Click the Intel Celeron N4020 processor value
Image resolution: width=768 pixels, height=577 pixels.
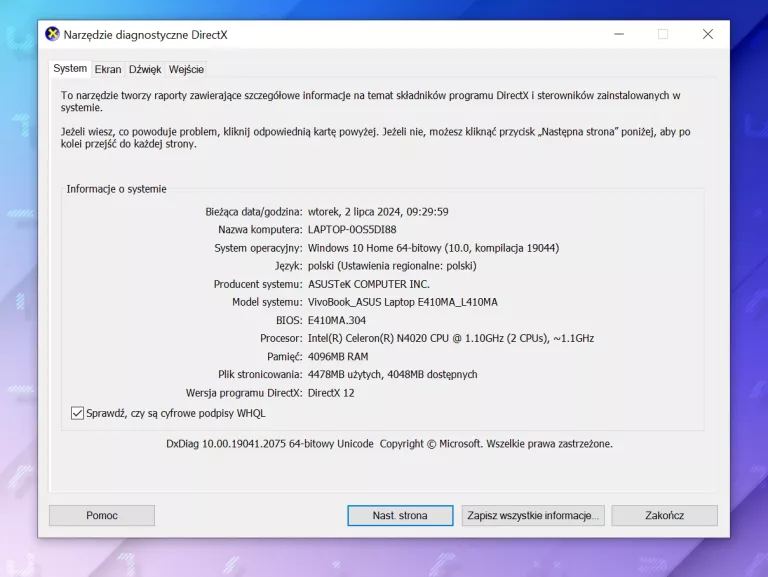450,338
